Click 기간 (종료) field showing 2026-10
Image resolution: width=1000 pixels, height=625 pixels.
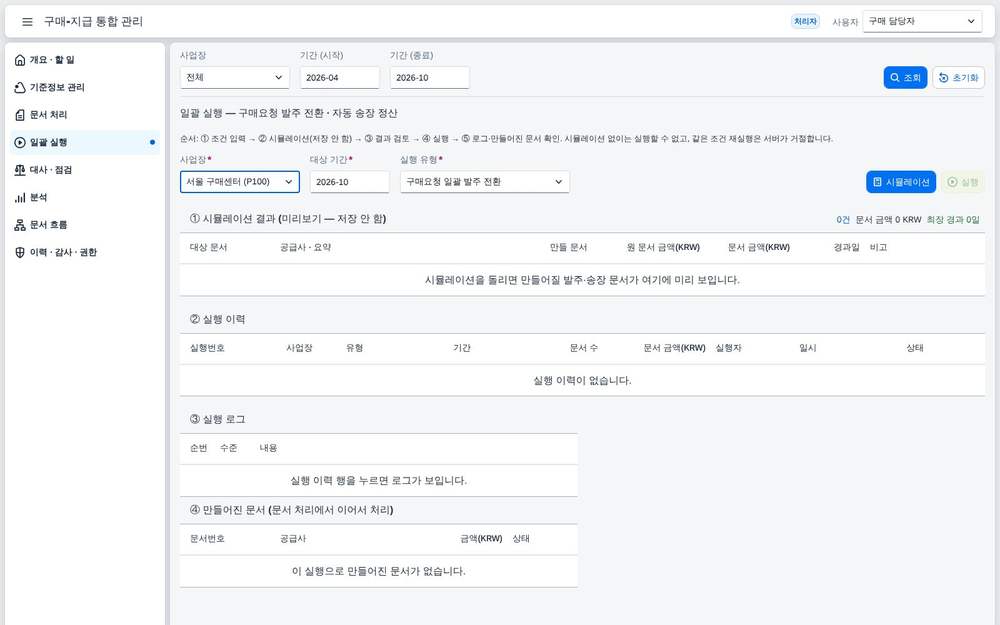430,77
